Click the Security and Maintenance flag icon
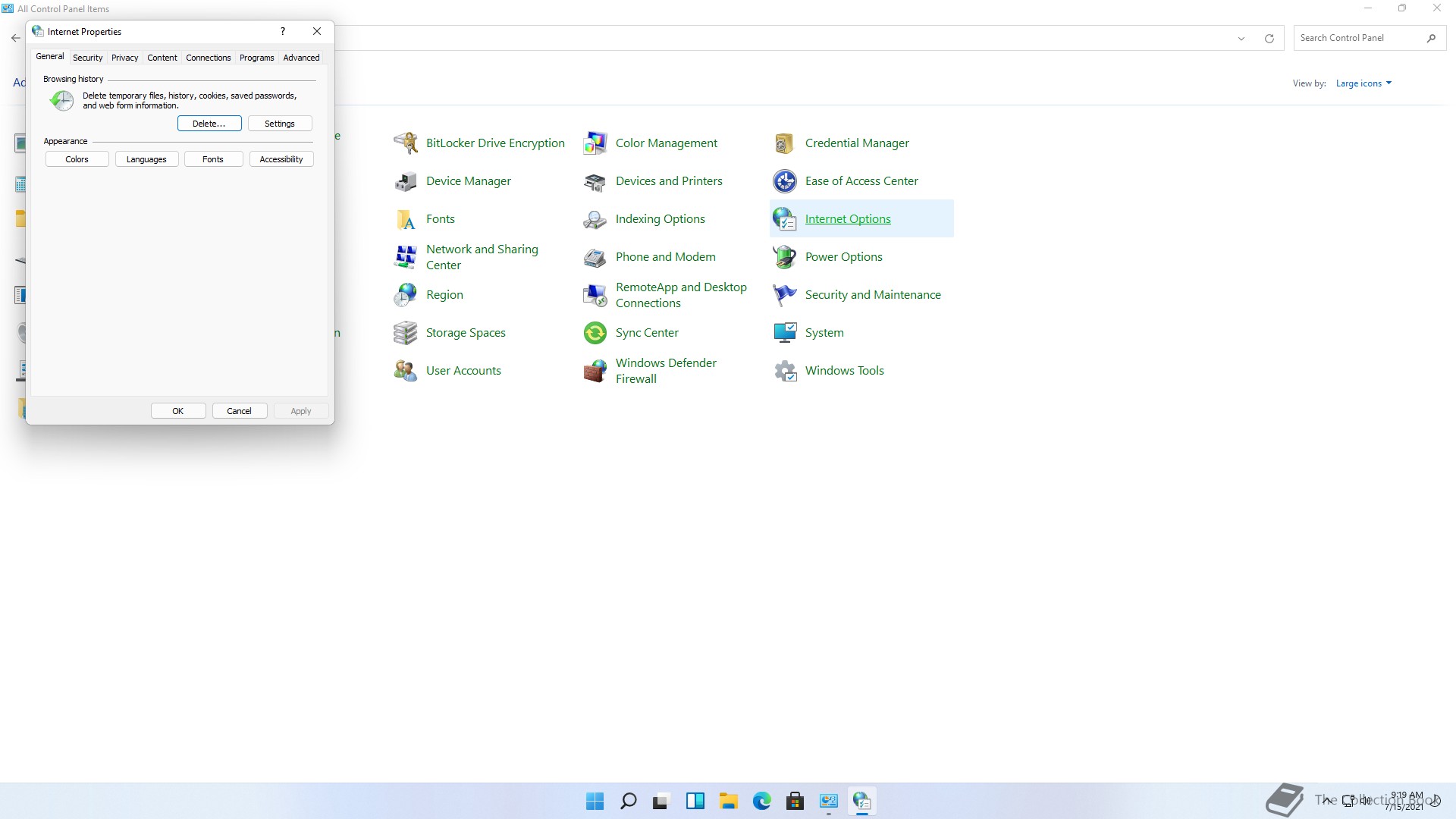The image size is (1456, 819). point(785,294)
